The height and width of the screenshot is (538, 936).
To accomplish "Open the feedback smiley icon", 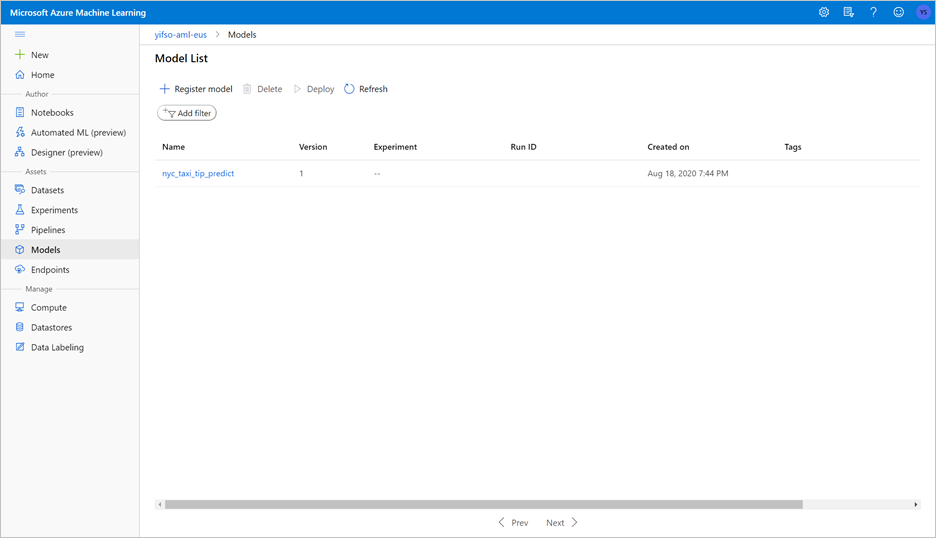I will pos(898,13).
